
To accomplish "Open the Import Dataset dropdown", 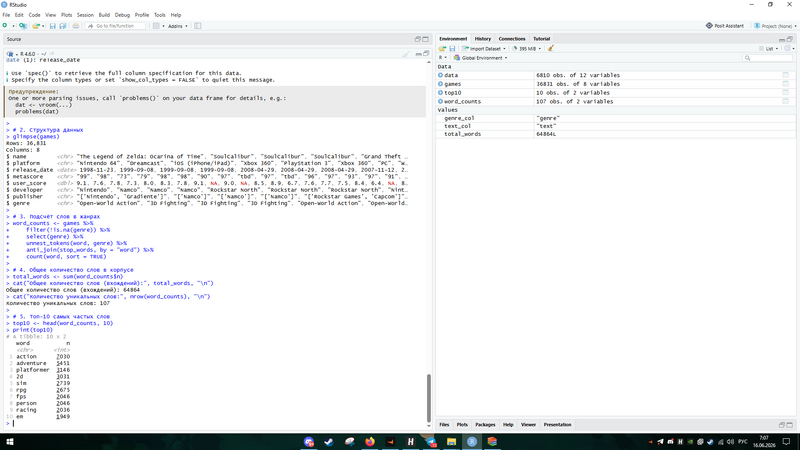I will [484, 48].
